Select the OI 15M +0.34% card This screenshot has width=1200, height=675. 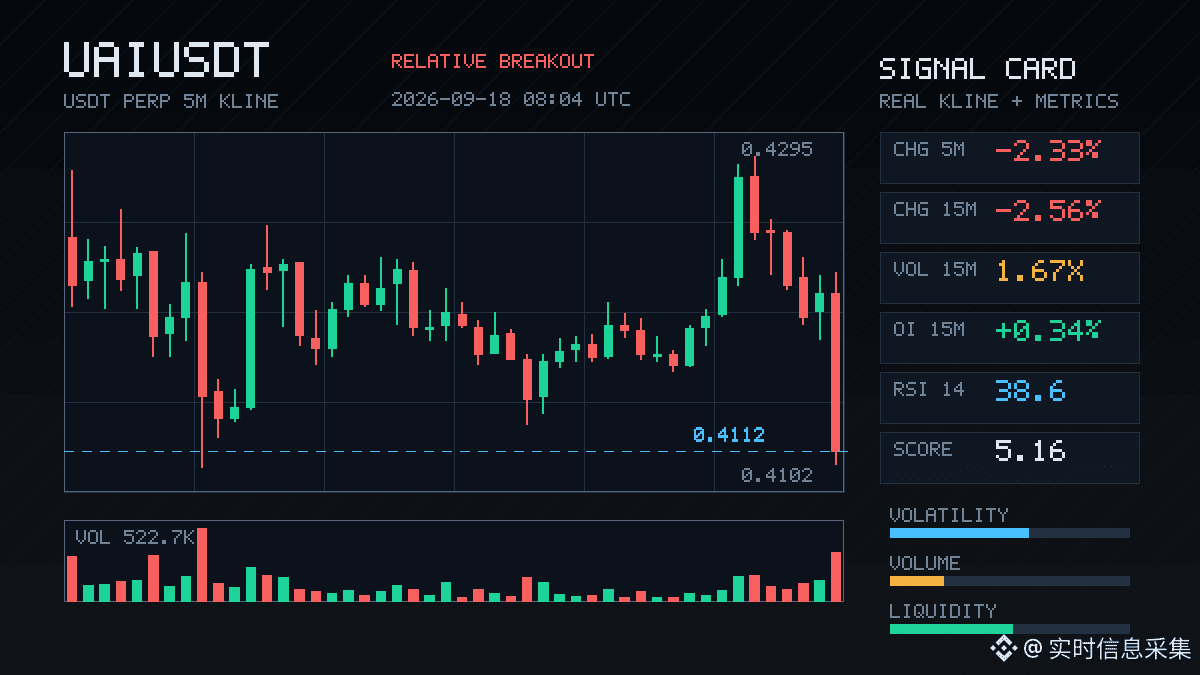[1009, 337]
